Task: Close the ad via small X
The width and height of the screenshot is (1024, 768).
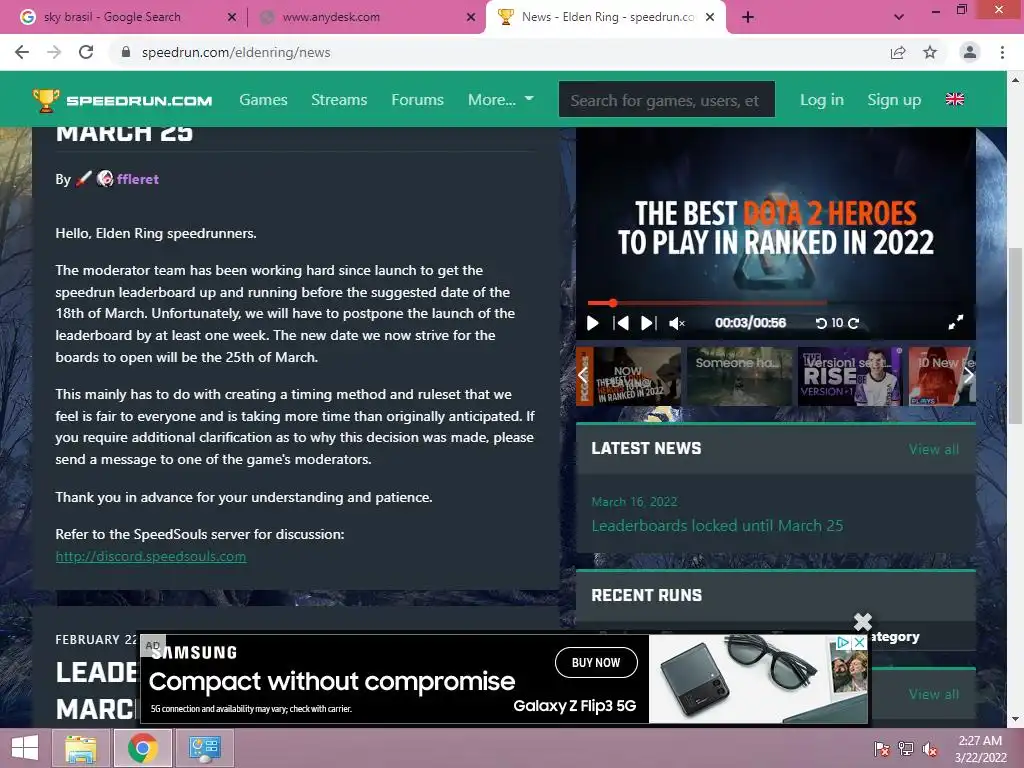Action: pyautogui.click(x=860, y=643)
